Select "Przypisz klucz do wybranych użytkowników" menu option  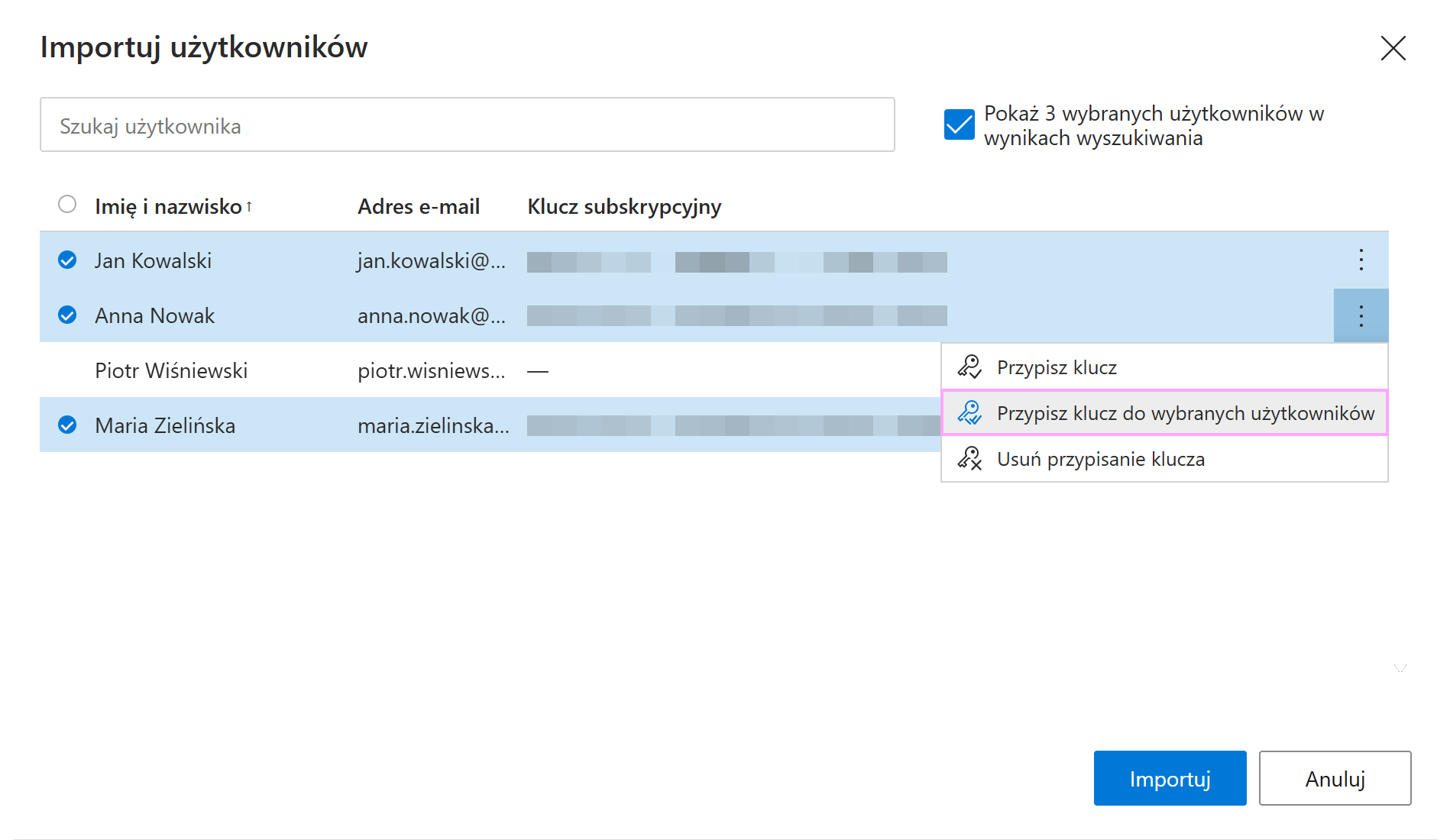click(x=1184, y=413)
